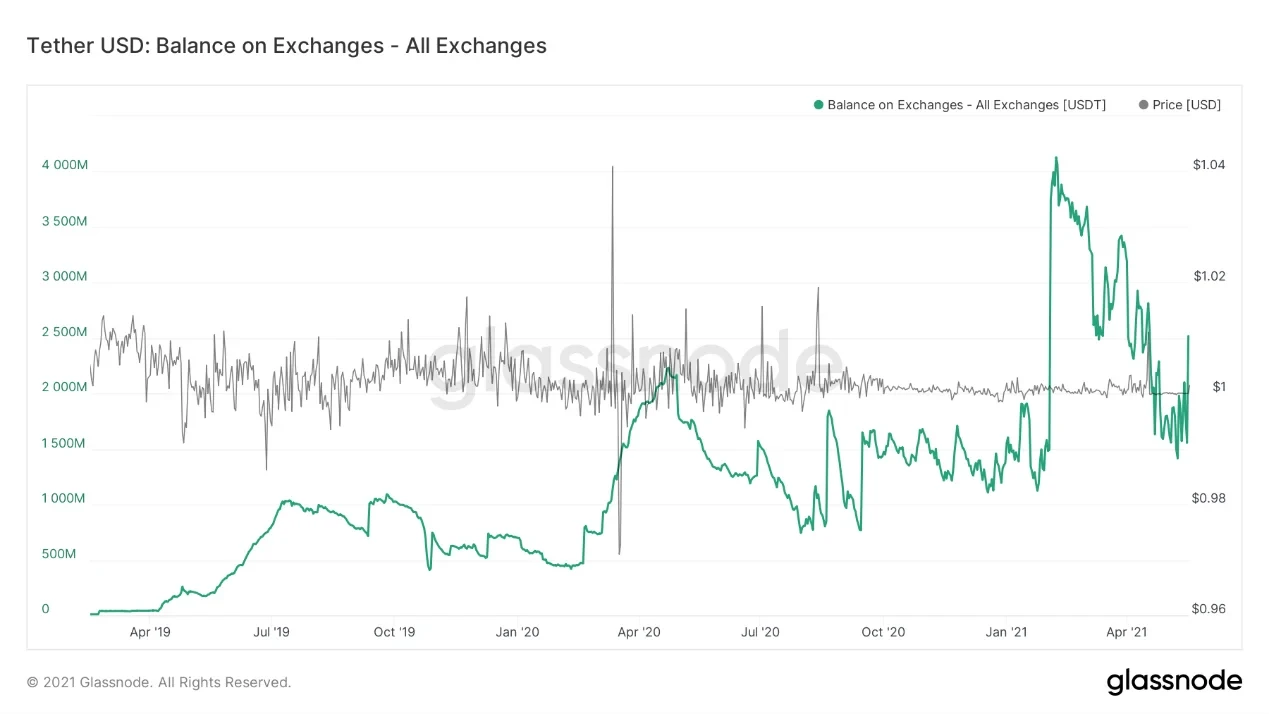Screen dimensions: 1269x714
Task: Click the 2 500M left axis label
Action: pos(65,332)
